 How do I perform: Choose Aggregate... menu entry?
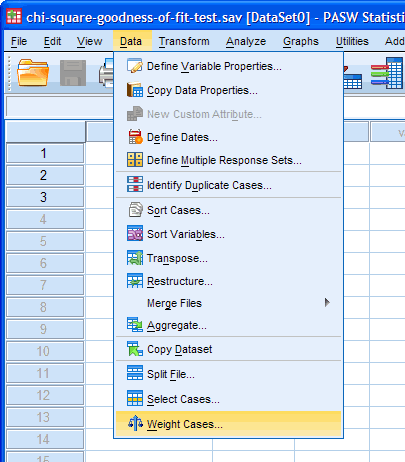pyautogui.click(x=228, y=325)
